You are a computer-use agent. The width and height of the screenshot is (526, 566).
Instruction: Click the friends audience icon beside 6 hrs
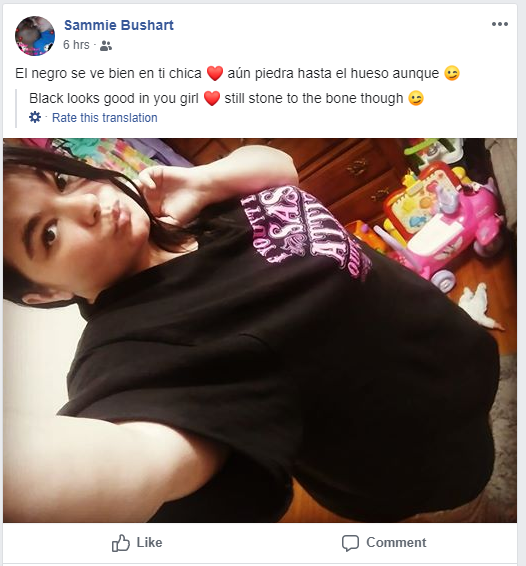pyautogui.click(x=106, y=45)
